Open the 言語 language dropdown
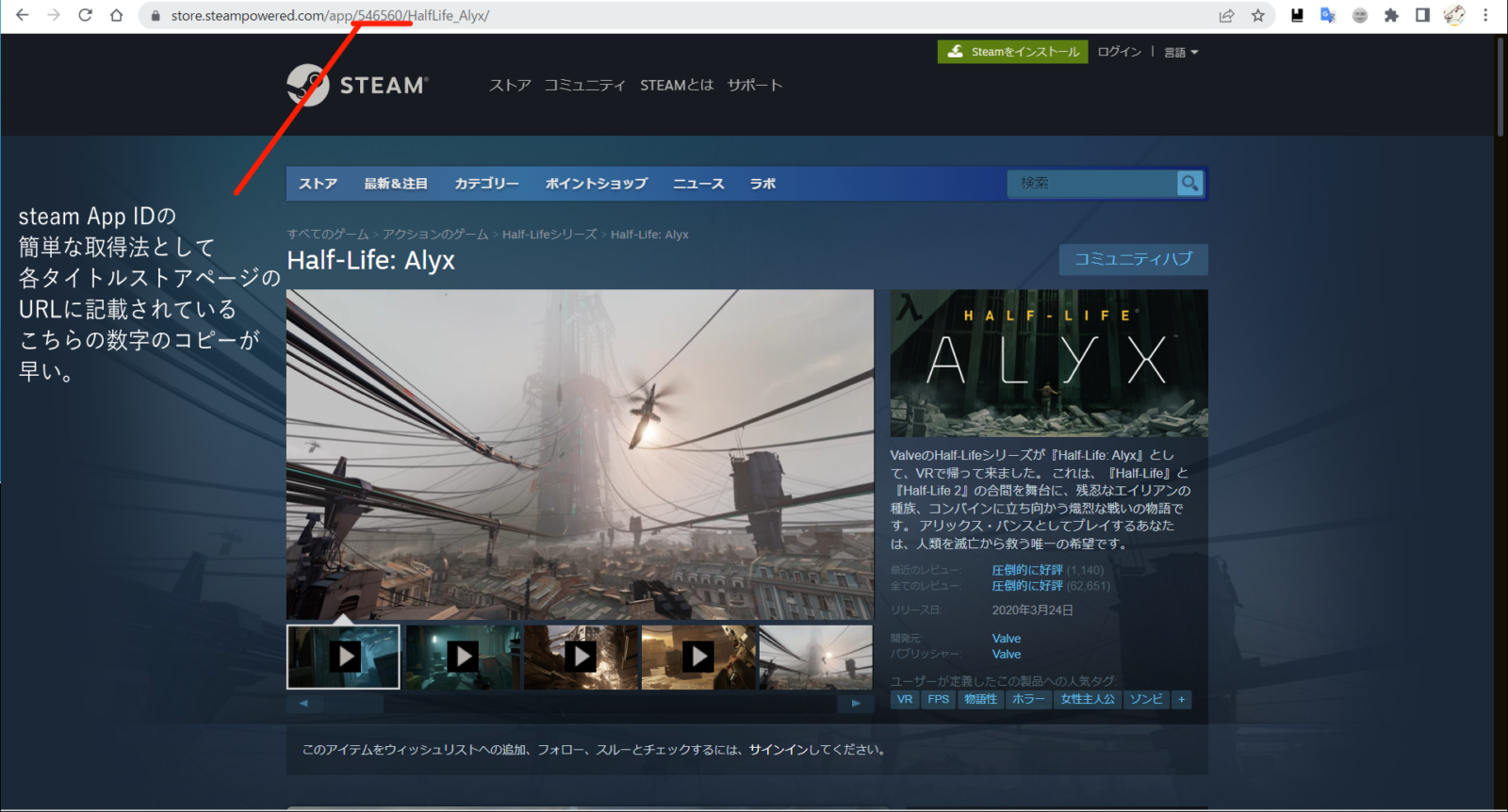This screenshot has height=812, width=1508. 1181,52
